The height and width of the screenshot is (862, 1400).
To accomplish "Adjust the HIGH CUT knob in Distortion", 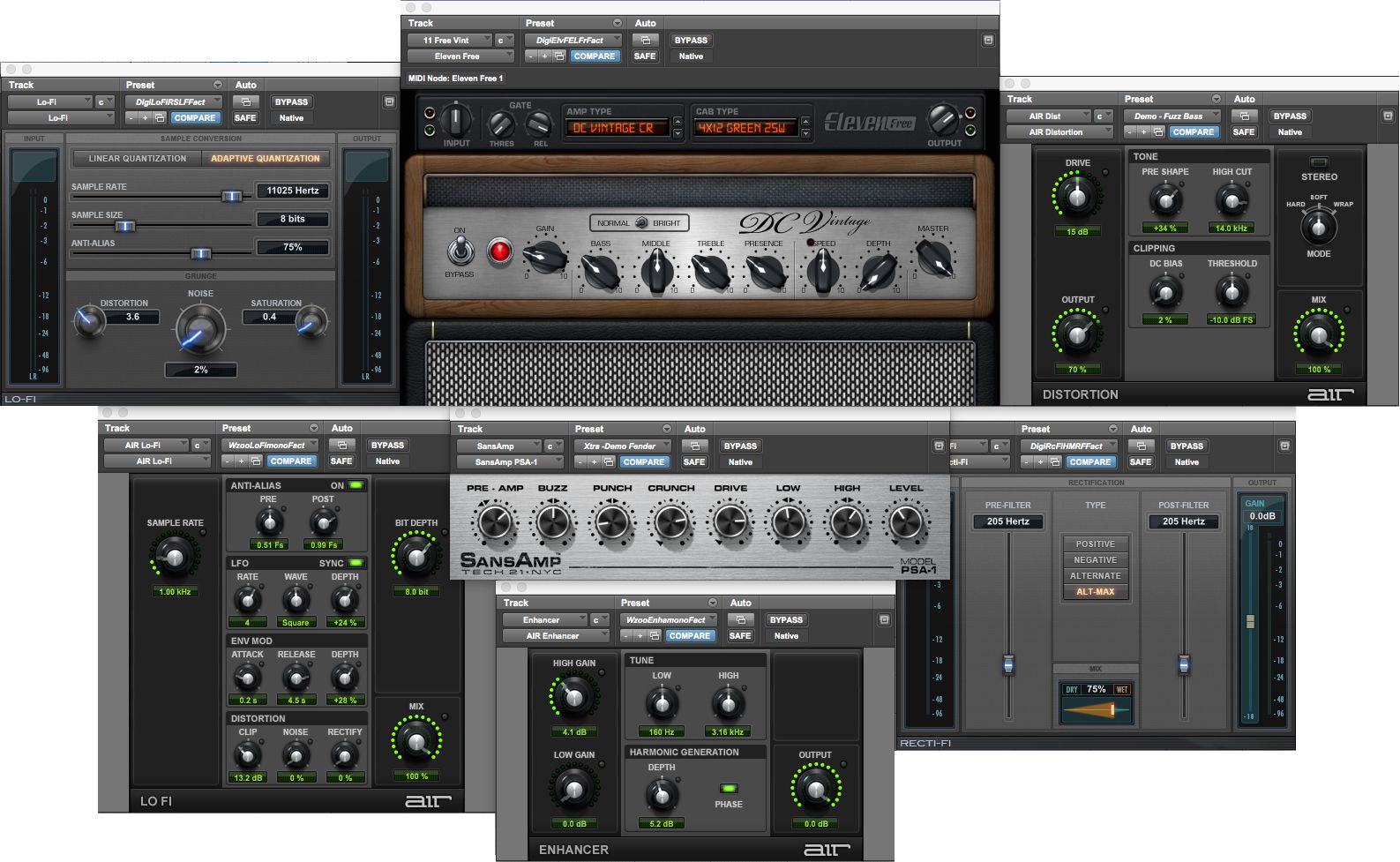I will coord(1232,200).
